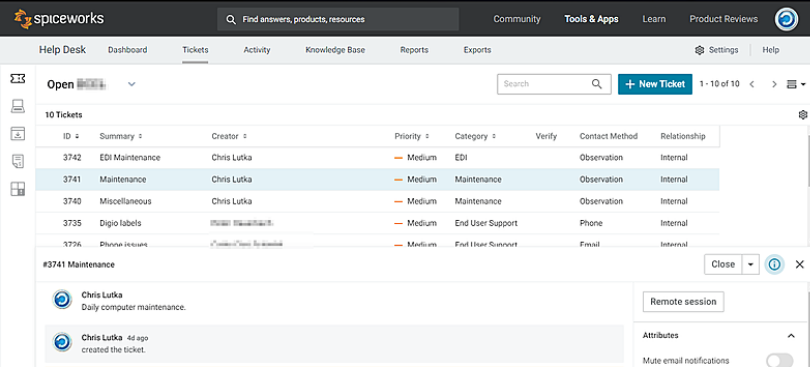Click the Spiceworks logo
810x367 pixels.
tap(58, 19)
